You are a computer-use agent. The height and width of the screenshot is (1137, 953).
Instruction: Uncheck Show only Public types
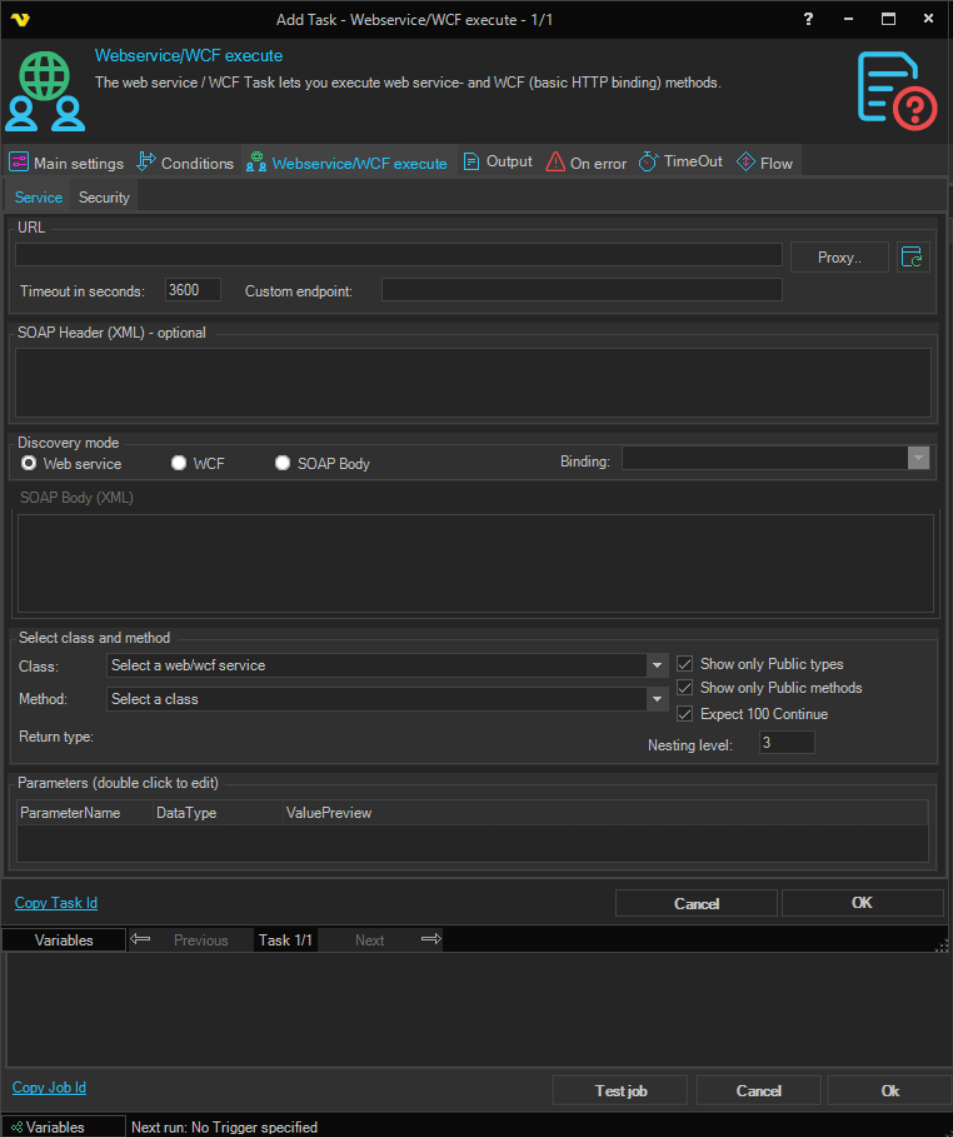click(x=685, y=664)
